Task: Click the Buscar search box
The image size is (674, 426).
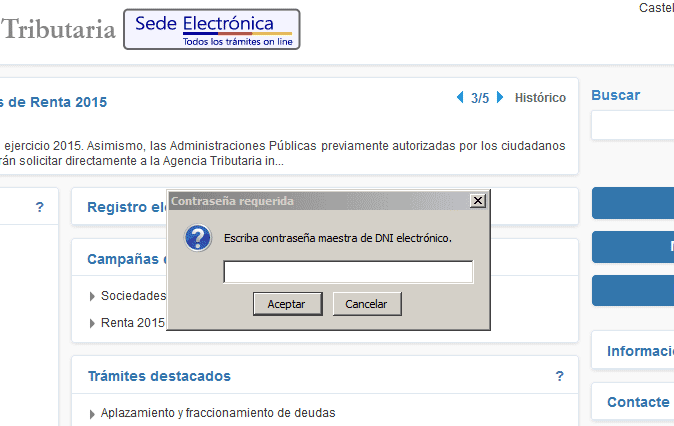Action: 633,126
